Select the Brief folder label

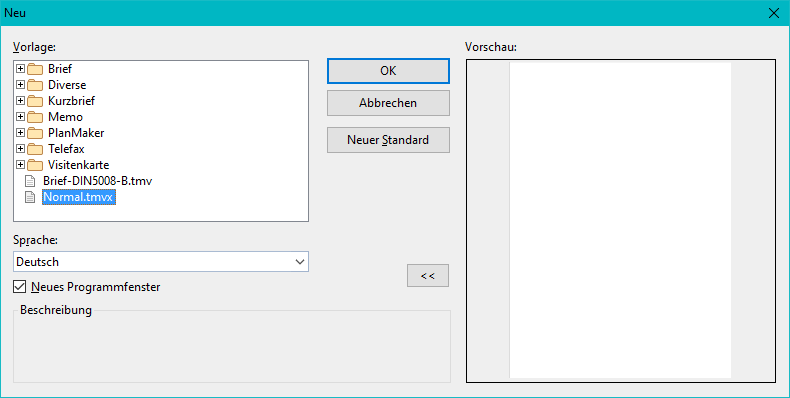click(x=60, y=69)
